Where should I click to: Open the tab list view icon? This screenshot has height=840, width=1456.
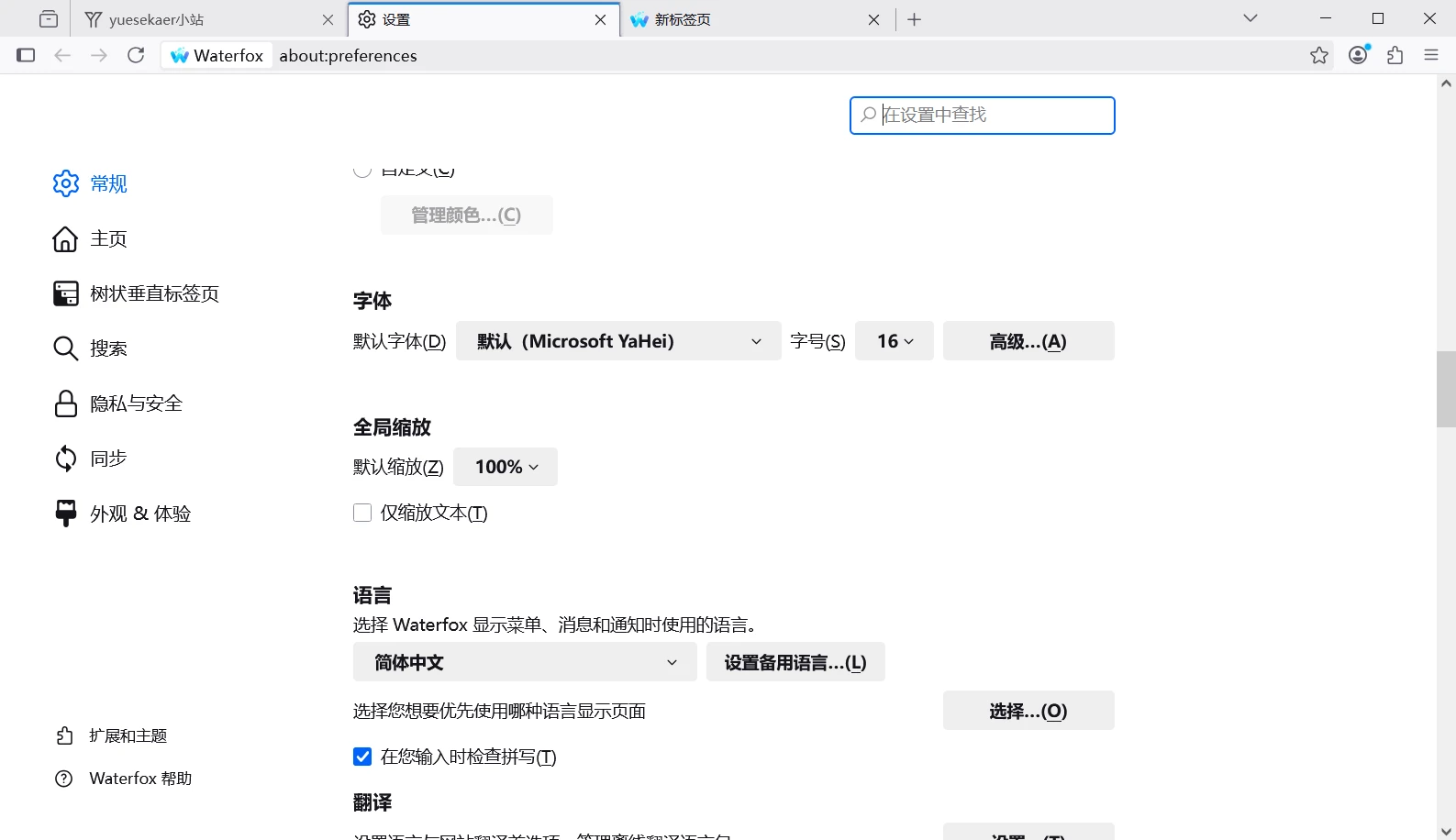coord(49,19)
